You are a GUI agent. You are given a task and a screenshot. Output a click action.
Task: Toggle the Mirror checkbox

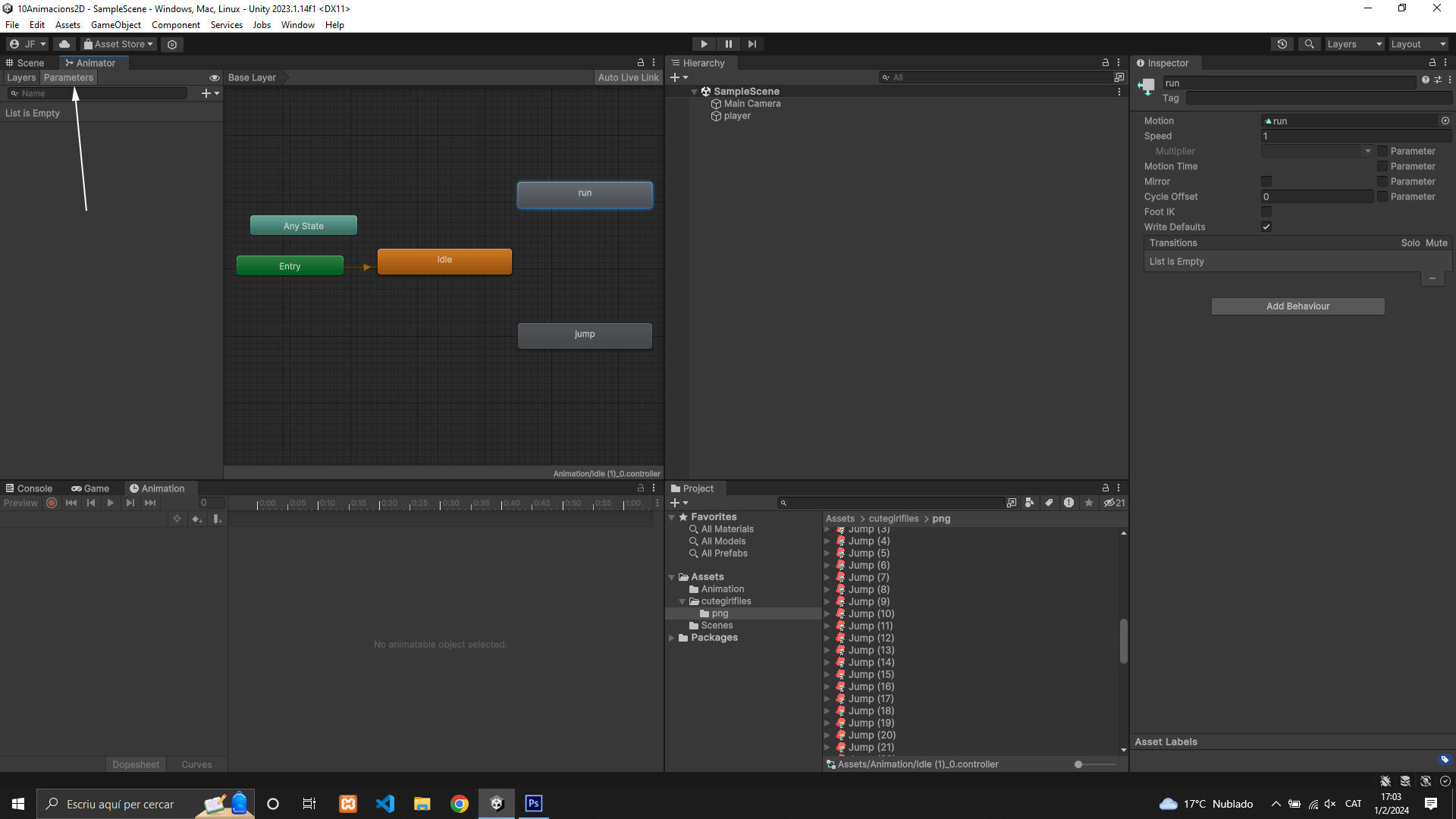pyautogui.click(x=1266, y=181)
